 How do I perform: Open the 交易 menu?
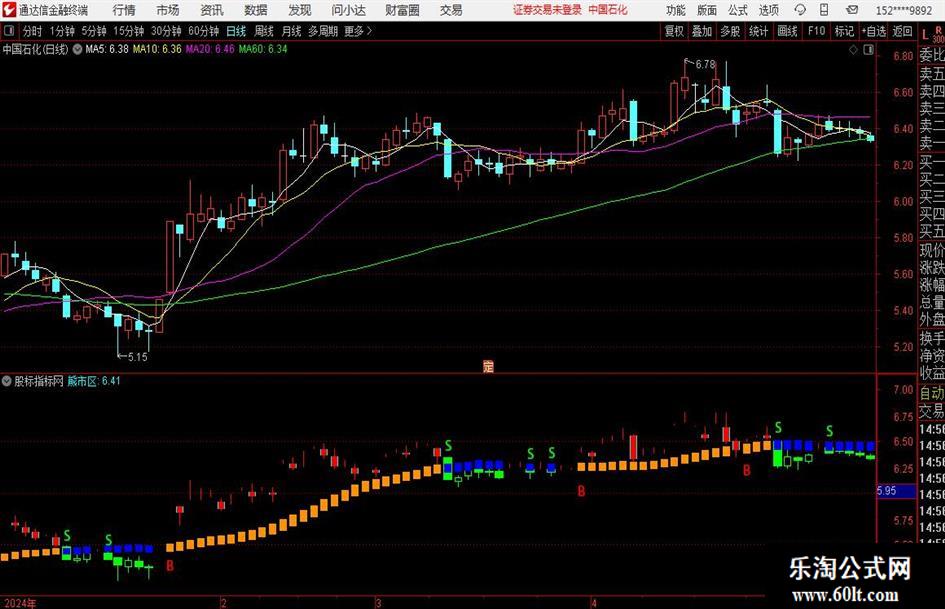[x=451, y=10]
